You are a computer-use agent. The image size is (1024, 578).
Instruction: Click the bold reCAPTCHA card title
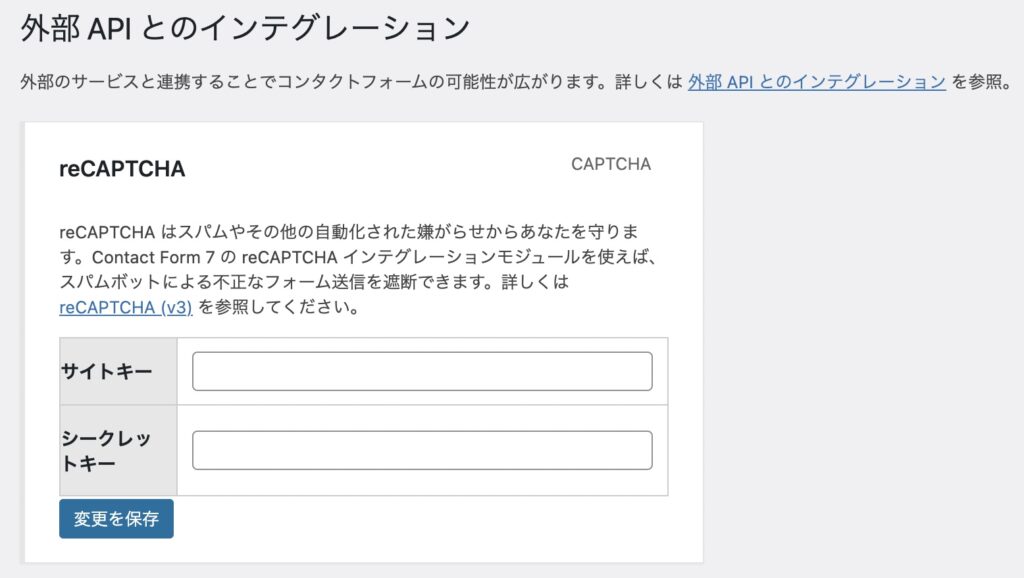pyautogui.click(x=122, y=169)
